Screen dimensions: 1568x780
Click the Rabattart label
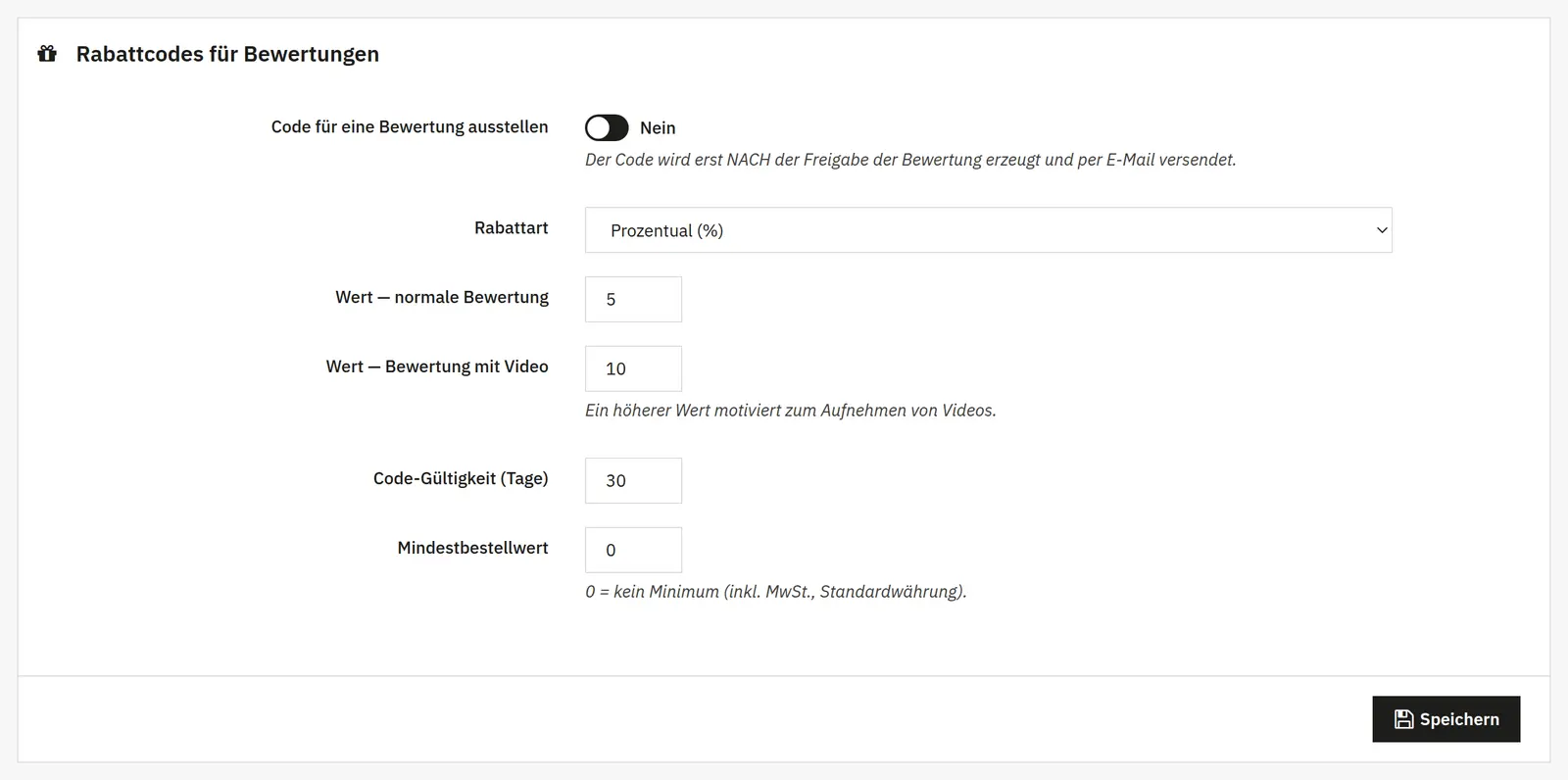[512, 227]
